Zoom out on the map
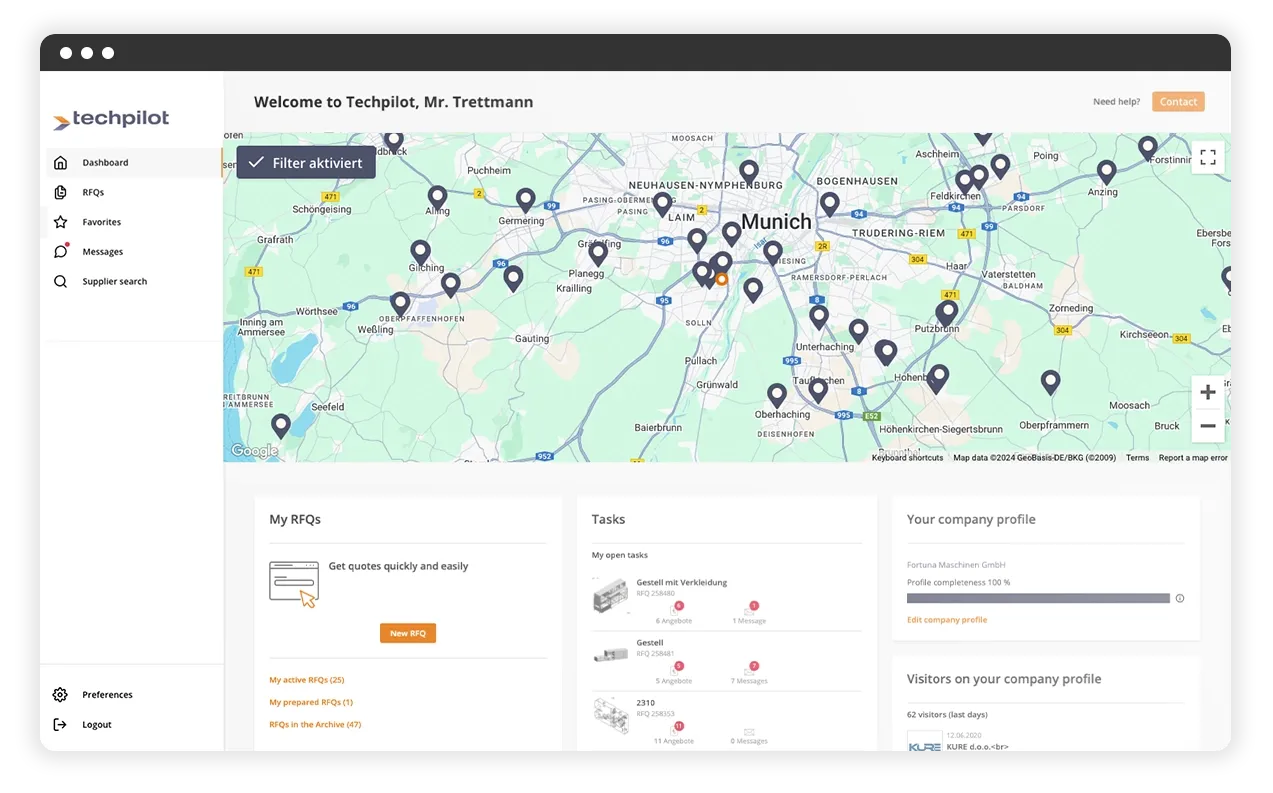 pyautogui.click(x=1208, y=426)
